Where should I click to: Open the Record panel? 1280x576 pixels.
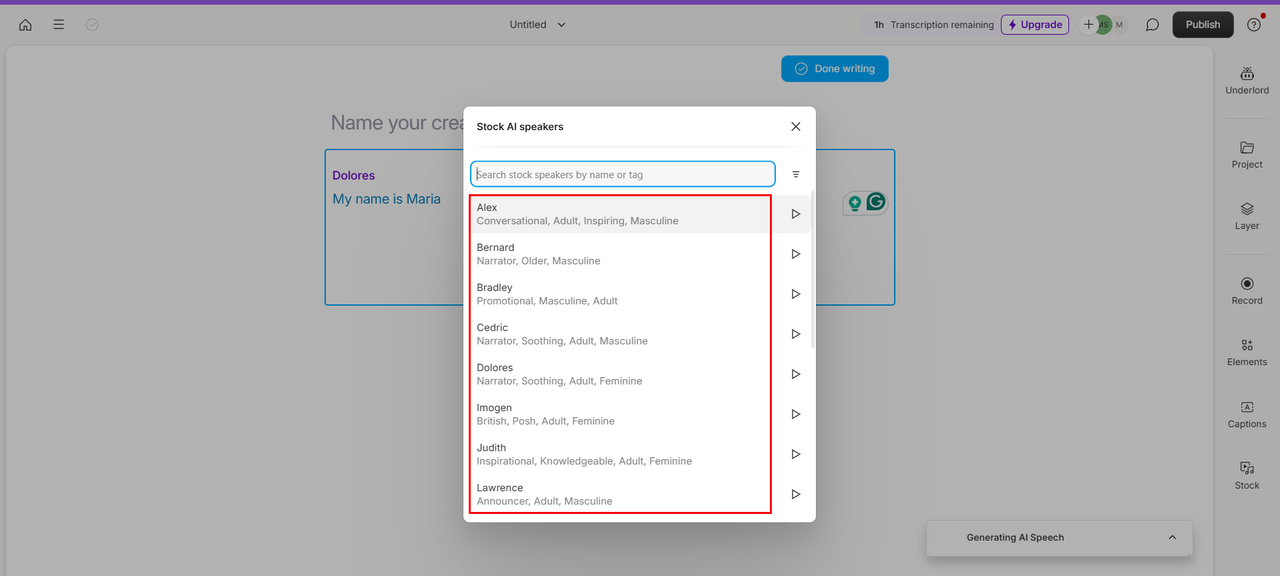pos(1247,291)
